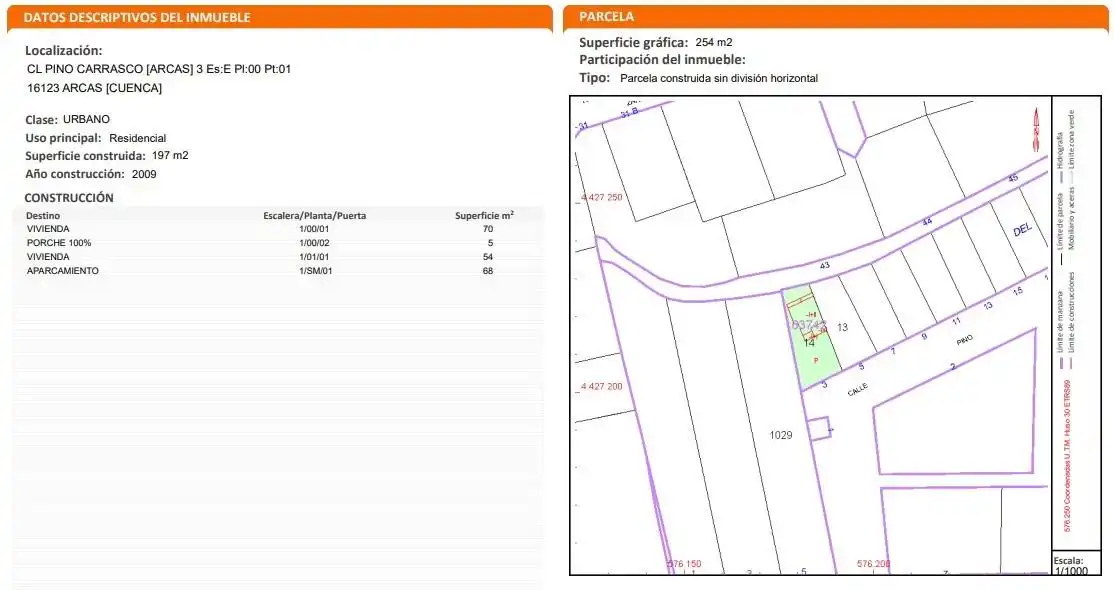Click the "Participación del inmueble:" label
1114x590 pixels.
pos(662,60)
